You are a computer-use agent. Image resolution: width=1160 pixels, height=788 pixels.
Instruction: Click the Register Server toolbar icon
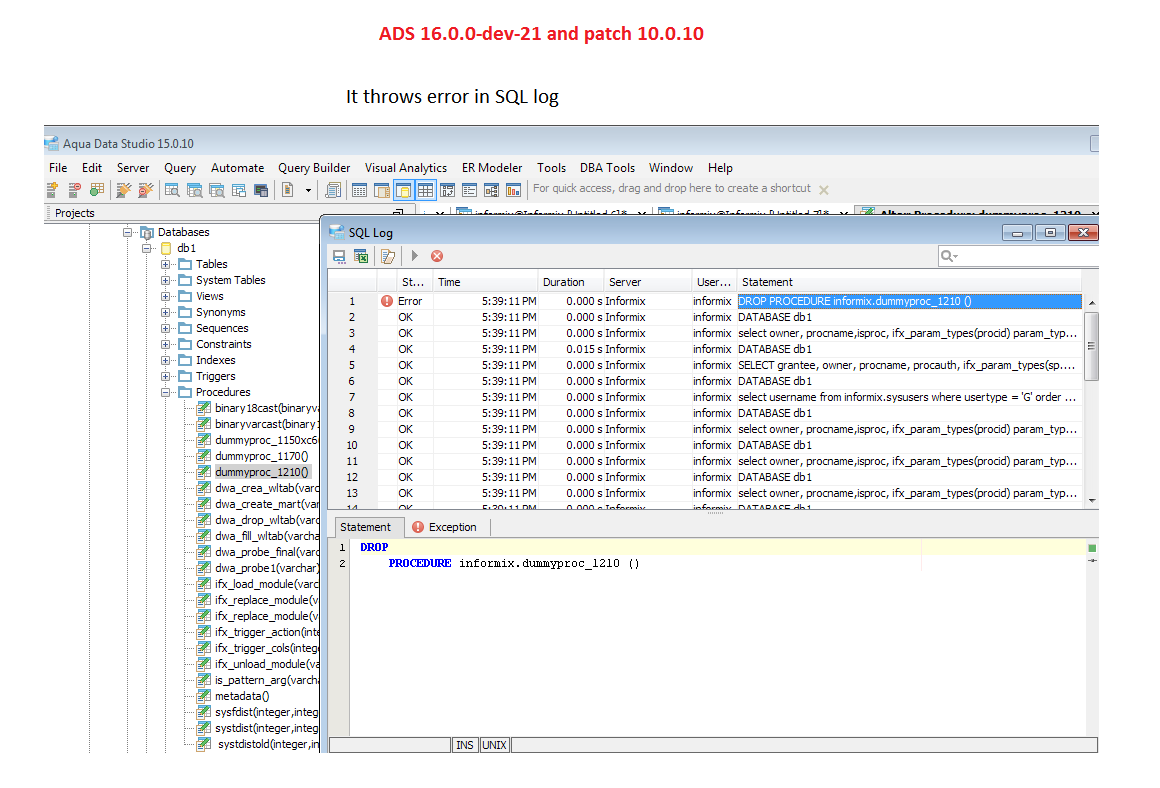[x=53, y=190]
